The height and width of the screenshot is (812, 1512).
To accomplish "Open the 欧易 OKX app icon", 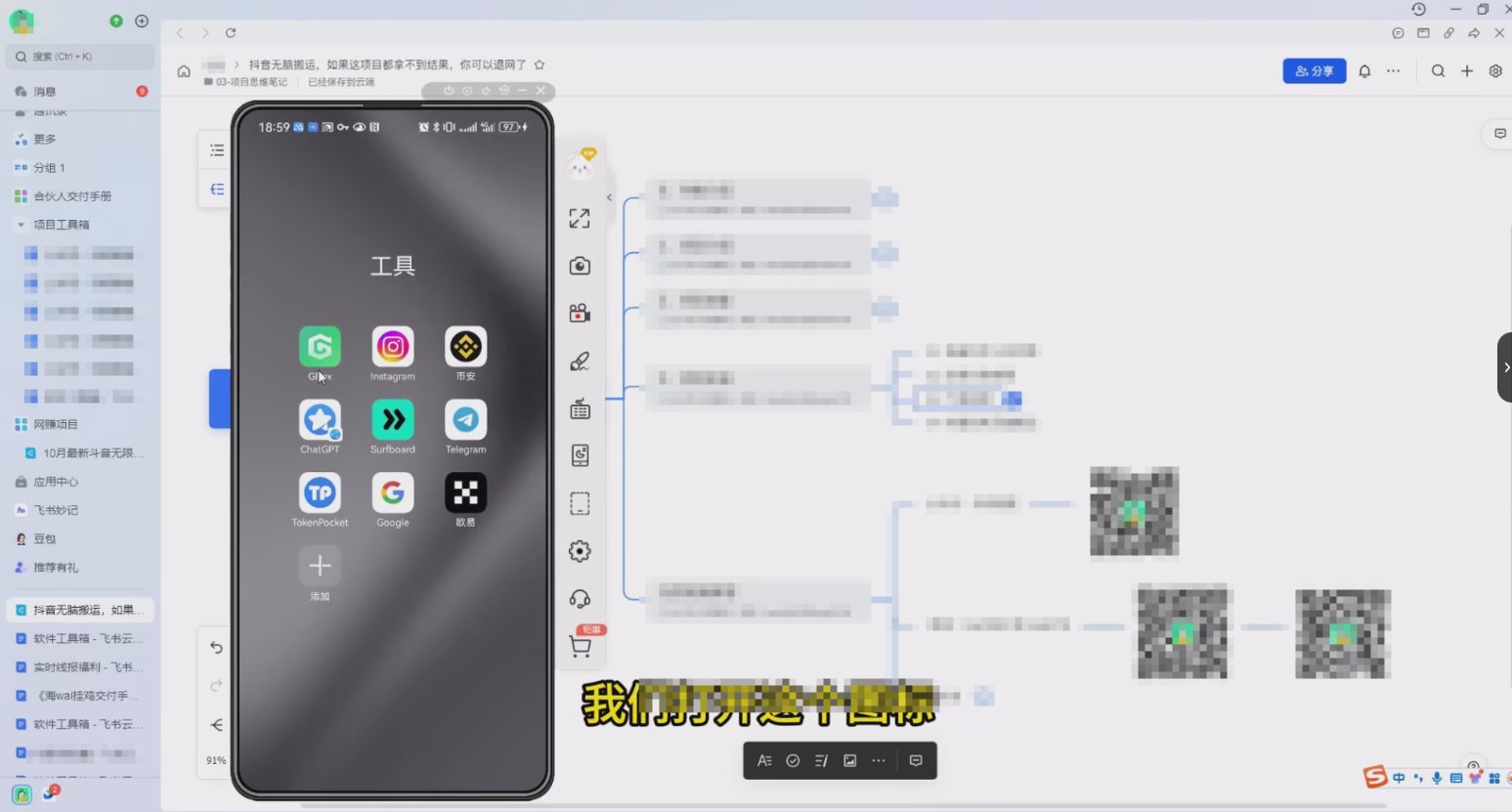I will tap(465, 493).
